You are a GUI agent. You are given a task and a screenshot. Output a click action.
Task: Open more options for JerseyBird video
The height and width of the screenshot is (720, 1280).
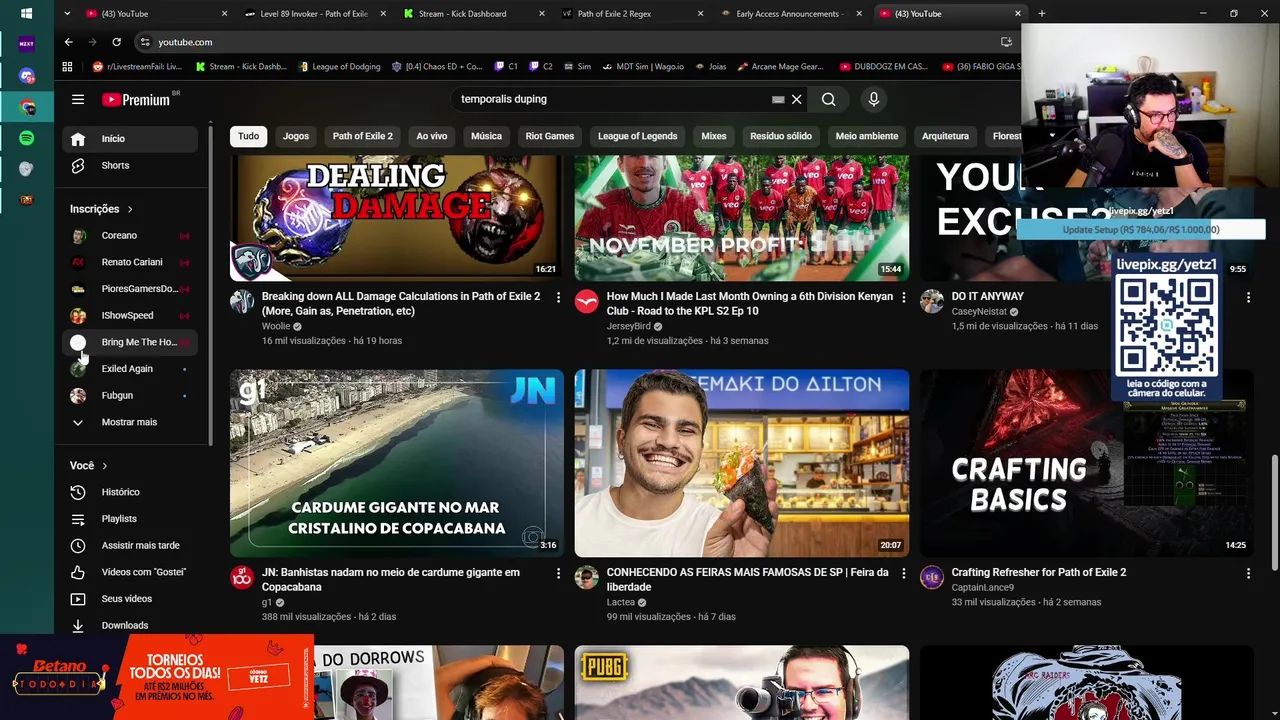click(x=903, y=297)
